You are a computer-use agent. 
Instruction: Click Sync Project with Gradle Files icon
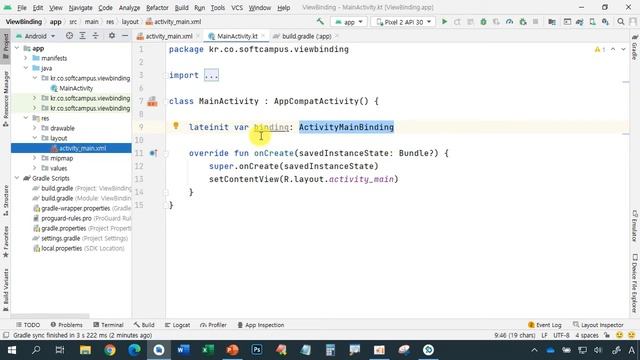(580, 22)
